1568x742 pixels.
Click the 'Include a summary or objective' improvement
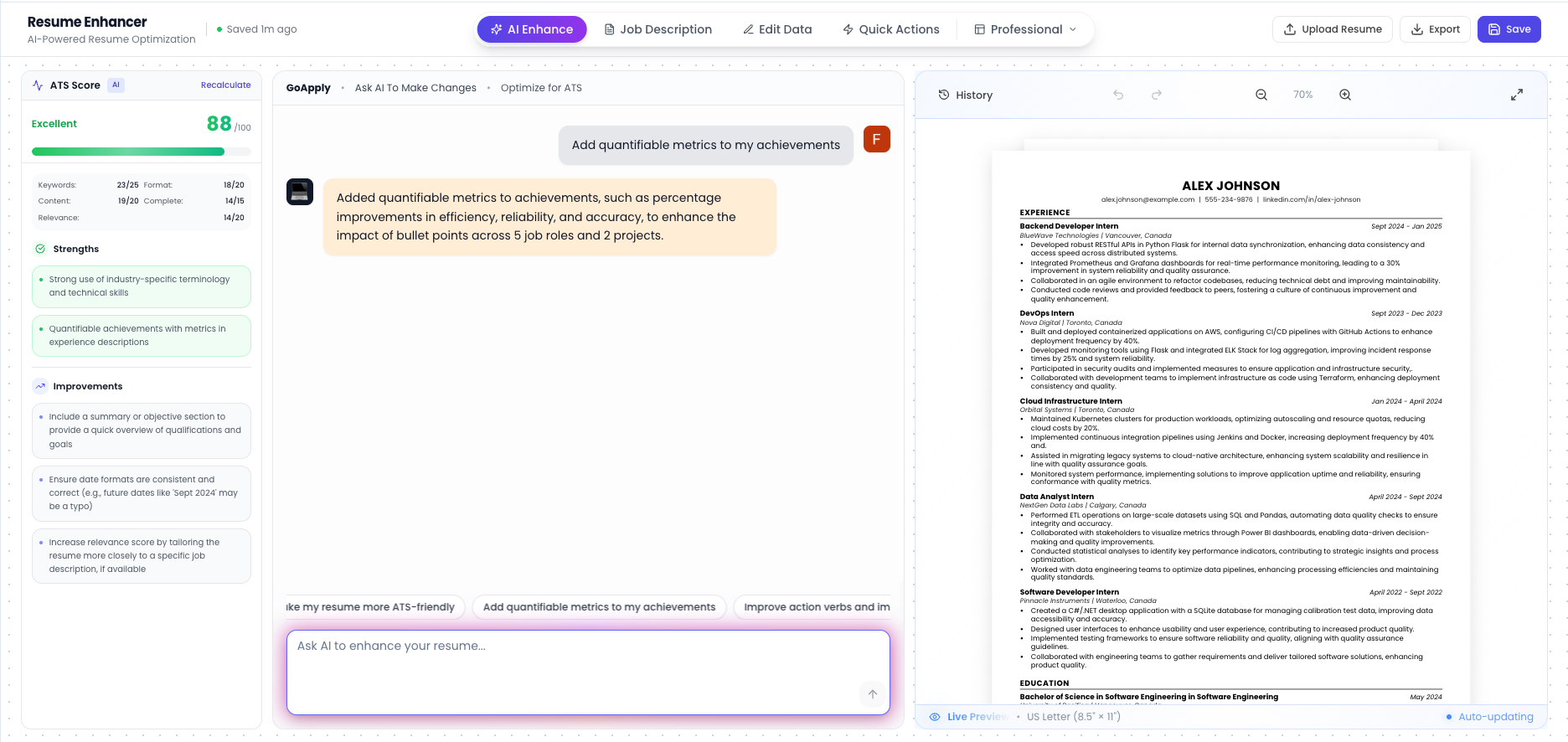coord(142,430)
